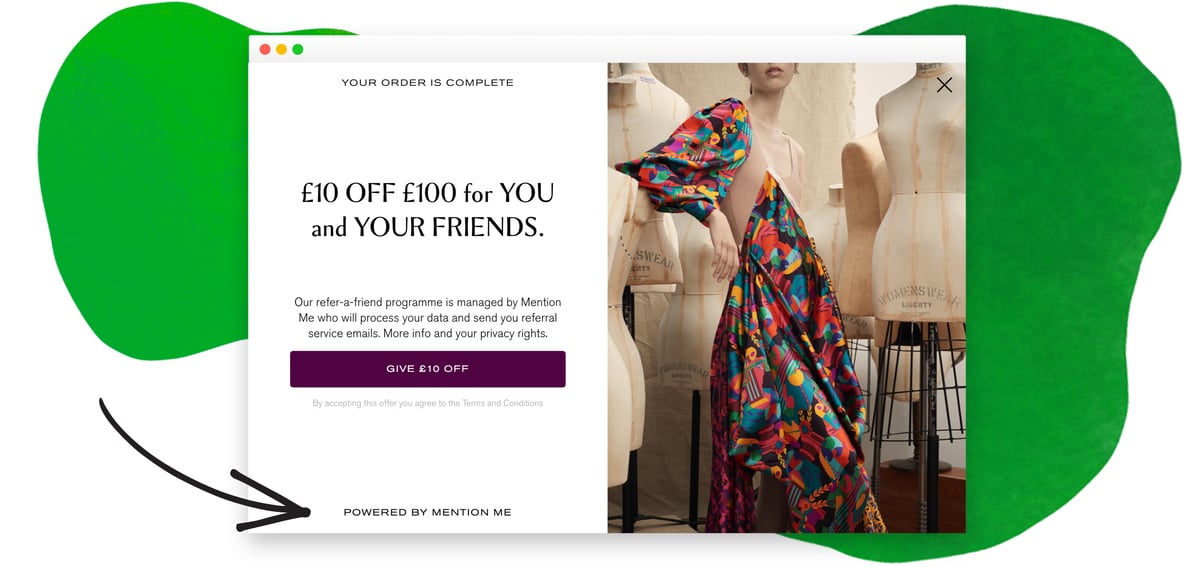The height and width of the screenshot is (567, 1200).
Task: Click the POWERED BY MENTION ME footer
Action: pyautogui.click(x=427, y=512)
